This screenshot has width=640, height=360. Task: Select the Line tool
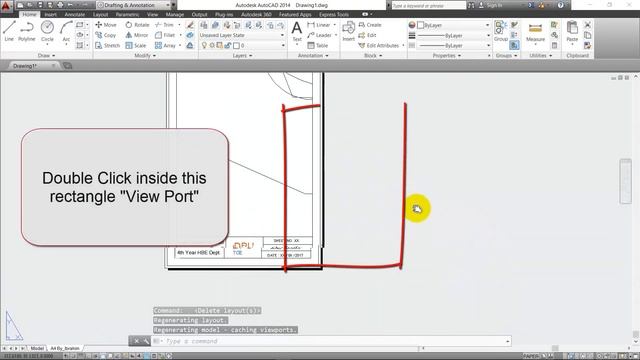click(x=9, y=31)
